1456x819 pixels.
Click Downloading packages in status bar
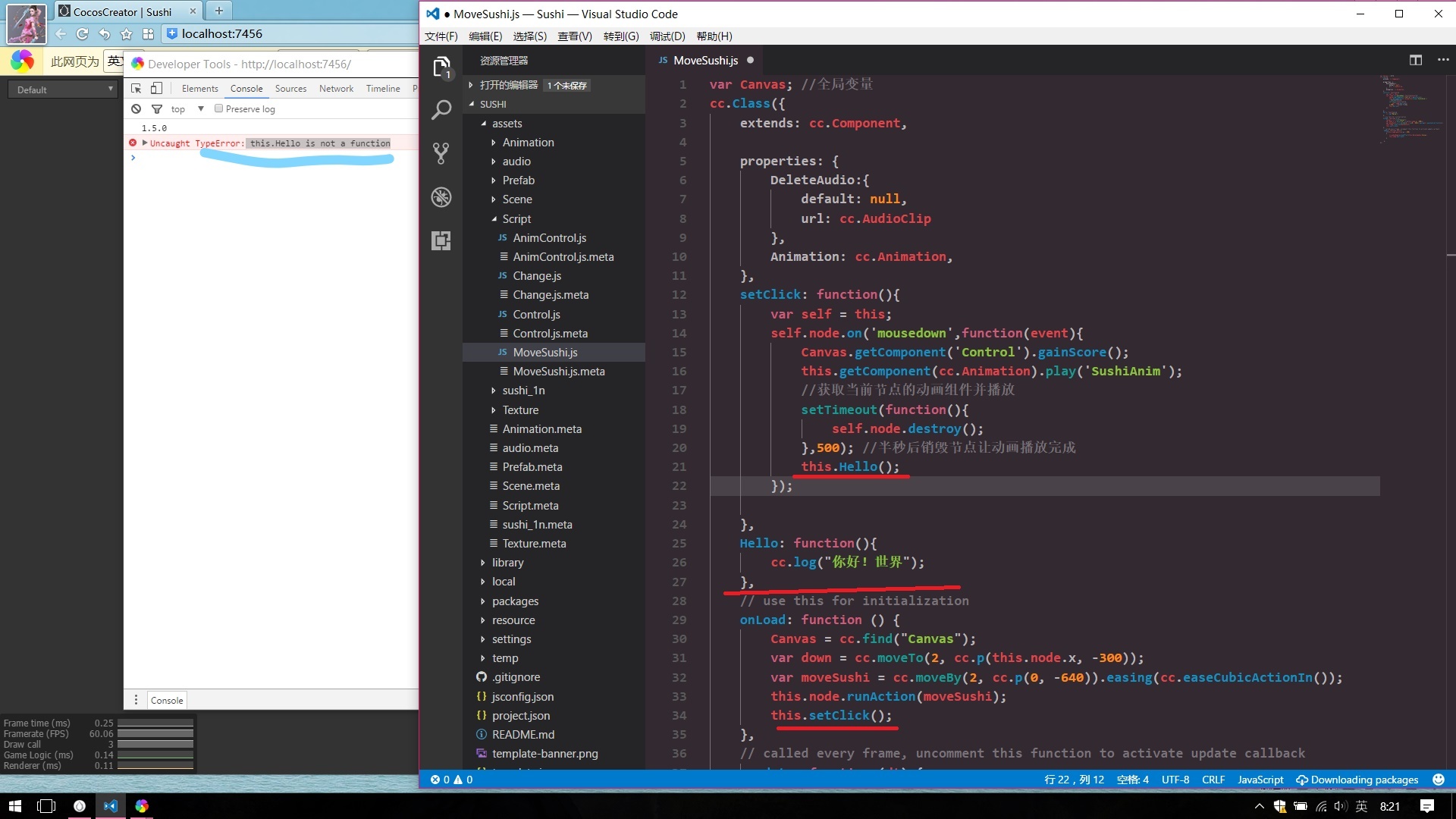1357,780
